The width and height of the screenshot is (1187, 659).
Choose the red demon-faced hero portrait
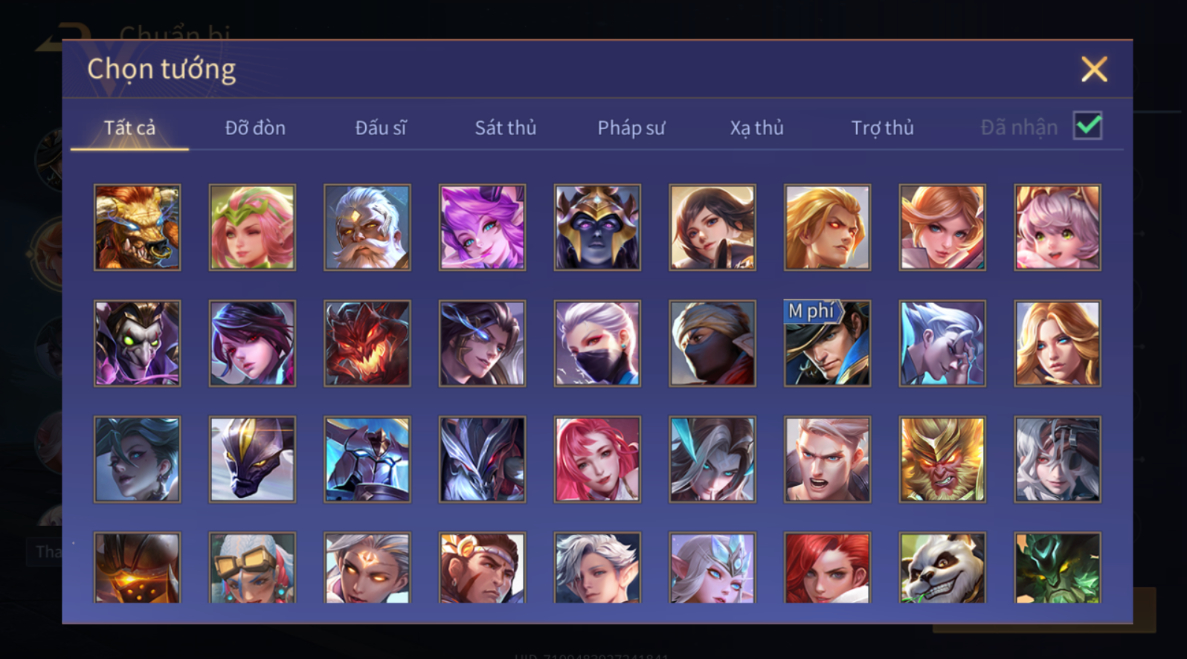pos(367,343)
